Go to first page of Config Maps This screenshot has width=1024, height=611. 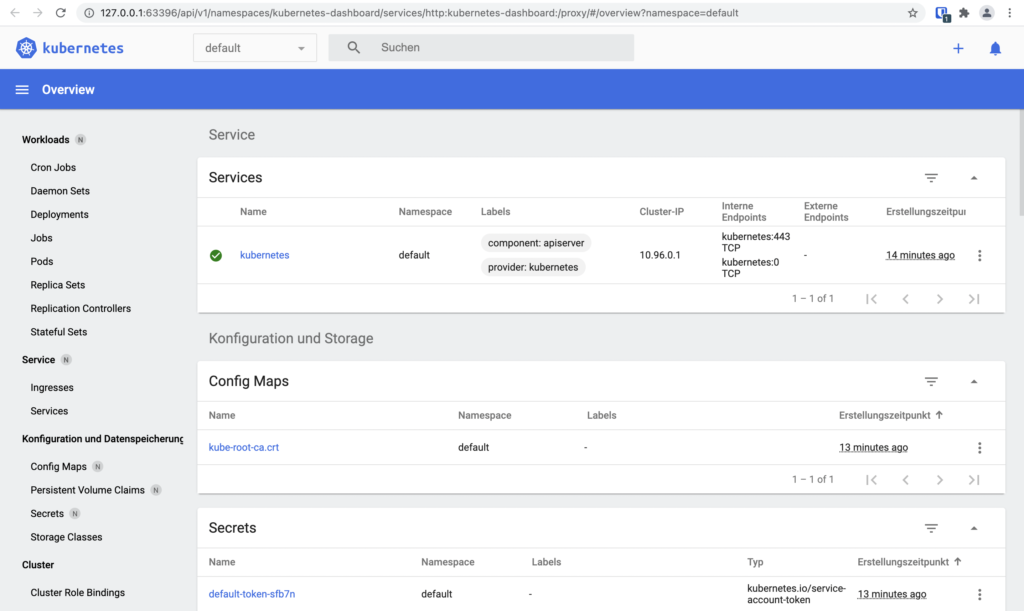click(871, 480)
